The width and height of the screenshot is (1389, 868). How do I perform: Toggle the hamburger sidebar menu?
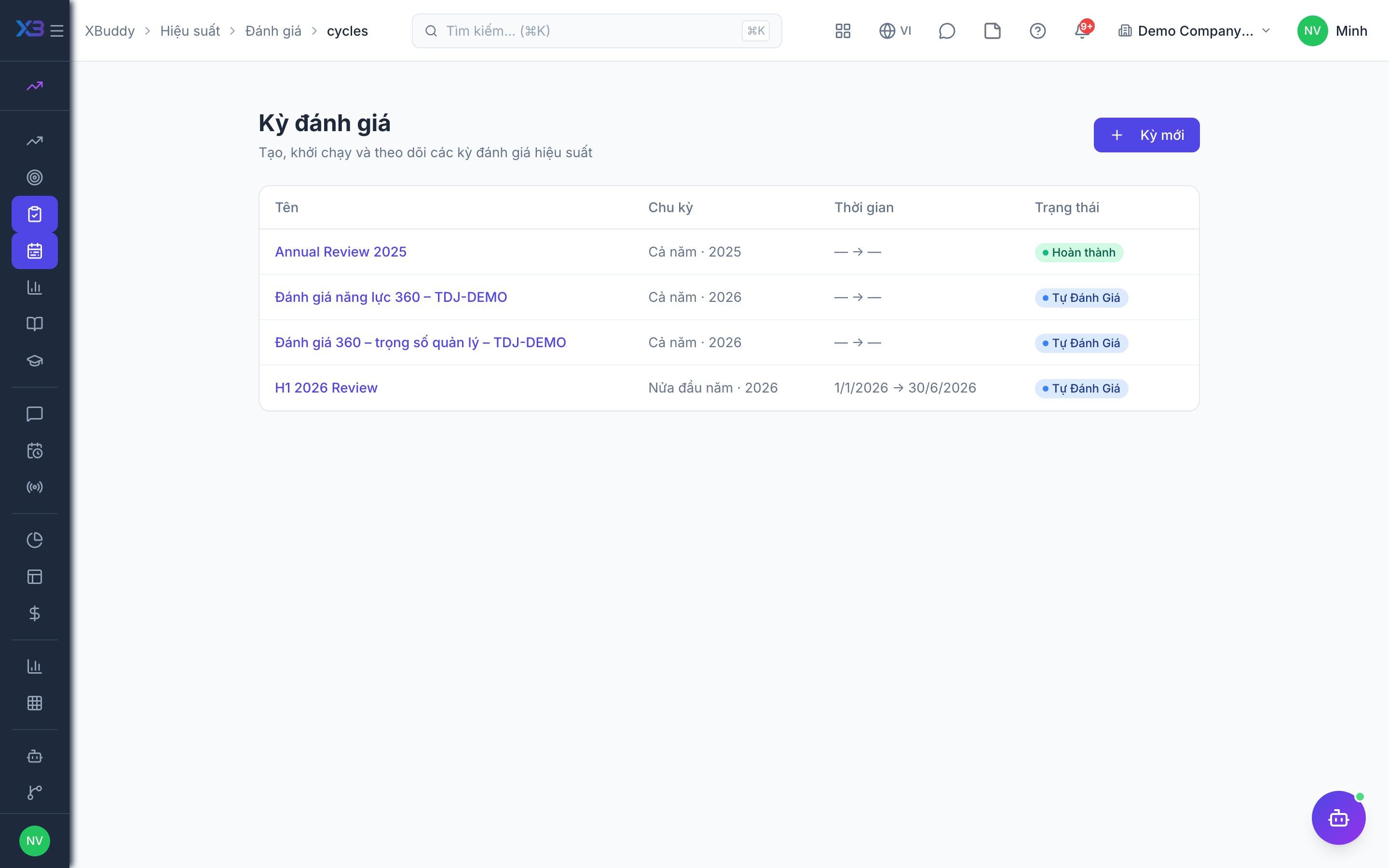tap(57, 30)
